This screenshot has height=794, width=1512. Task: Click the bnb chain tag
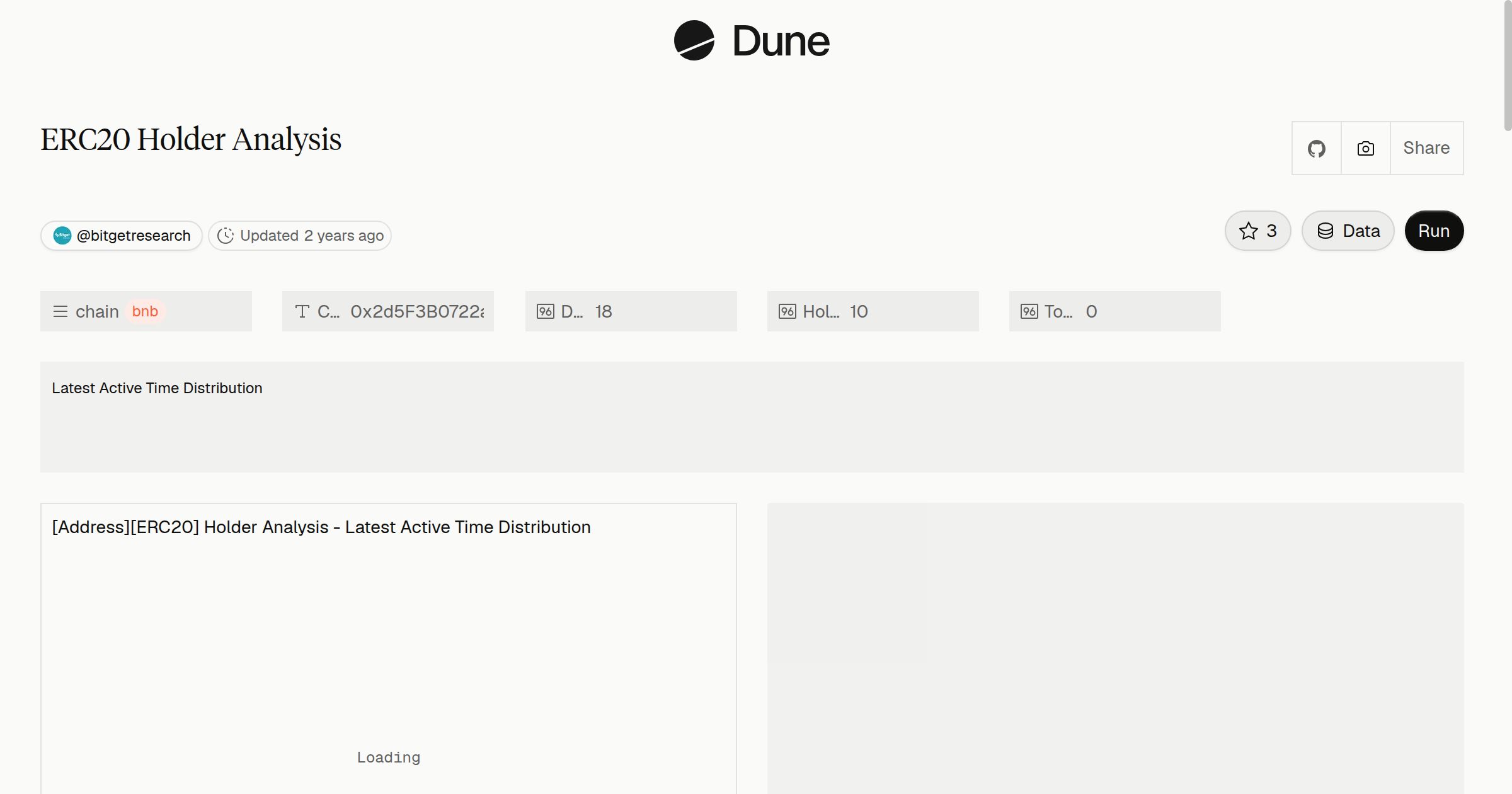(x=145, y=311)
